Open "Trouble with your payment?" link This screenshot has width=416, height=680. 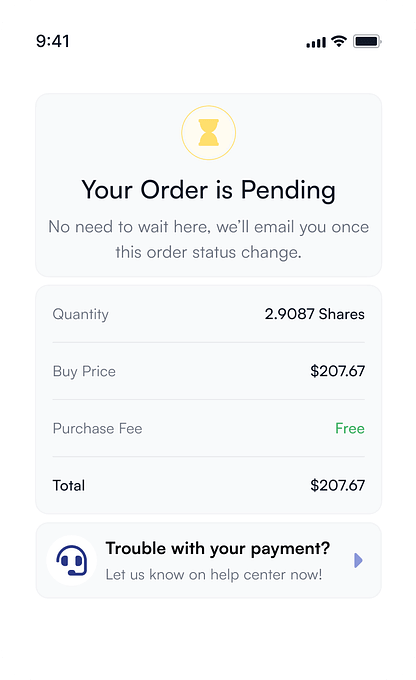pyautogui.click(x=218, y=549)
